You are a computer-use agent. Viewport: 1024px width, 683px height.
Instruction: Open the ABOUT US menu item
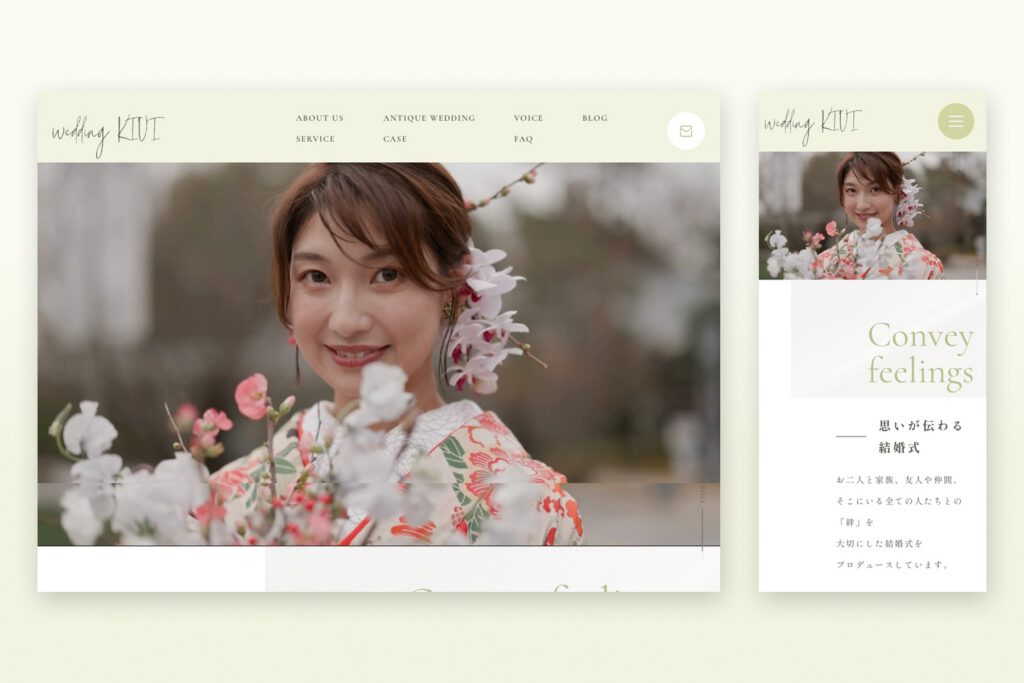(319, 118)
